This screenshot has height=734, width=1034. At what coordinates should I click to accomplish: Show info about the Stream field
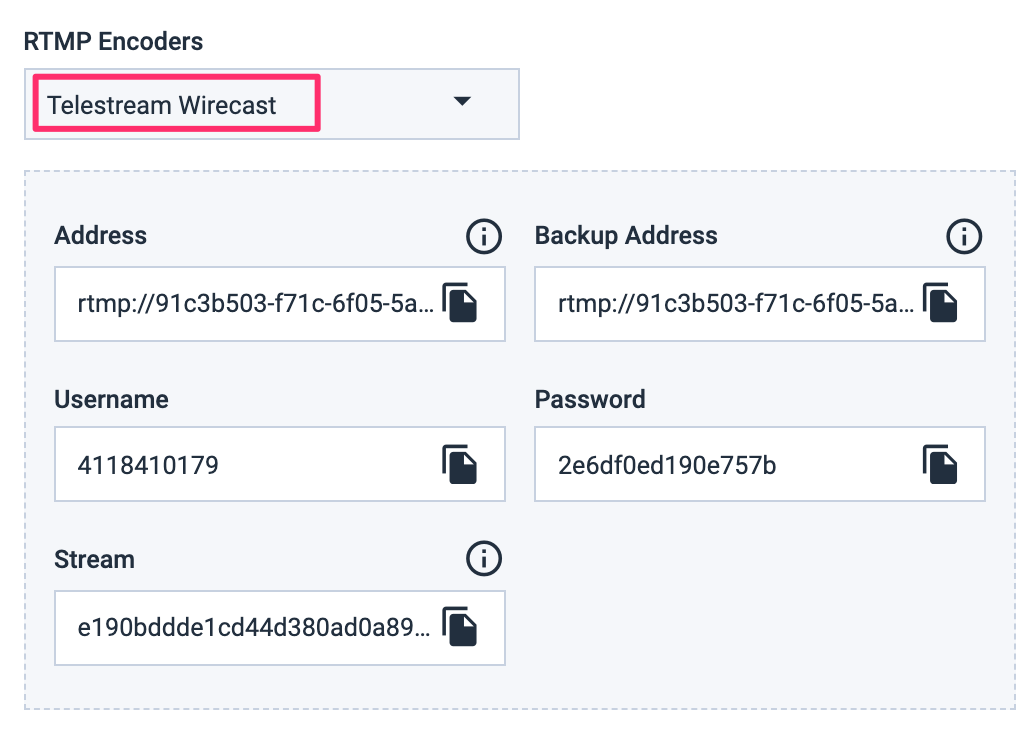click(484, 559)
